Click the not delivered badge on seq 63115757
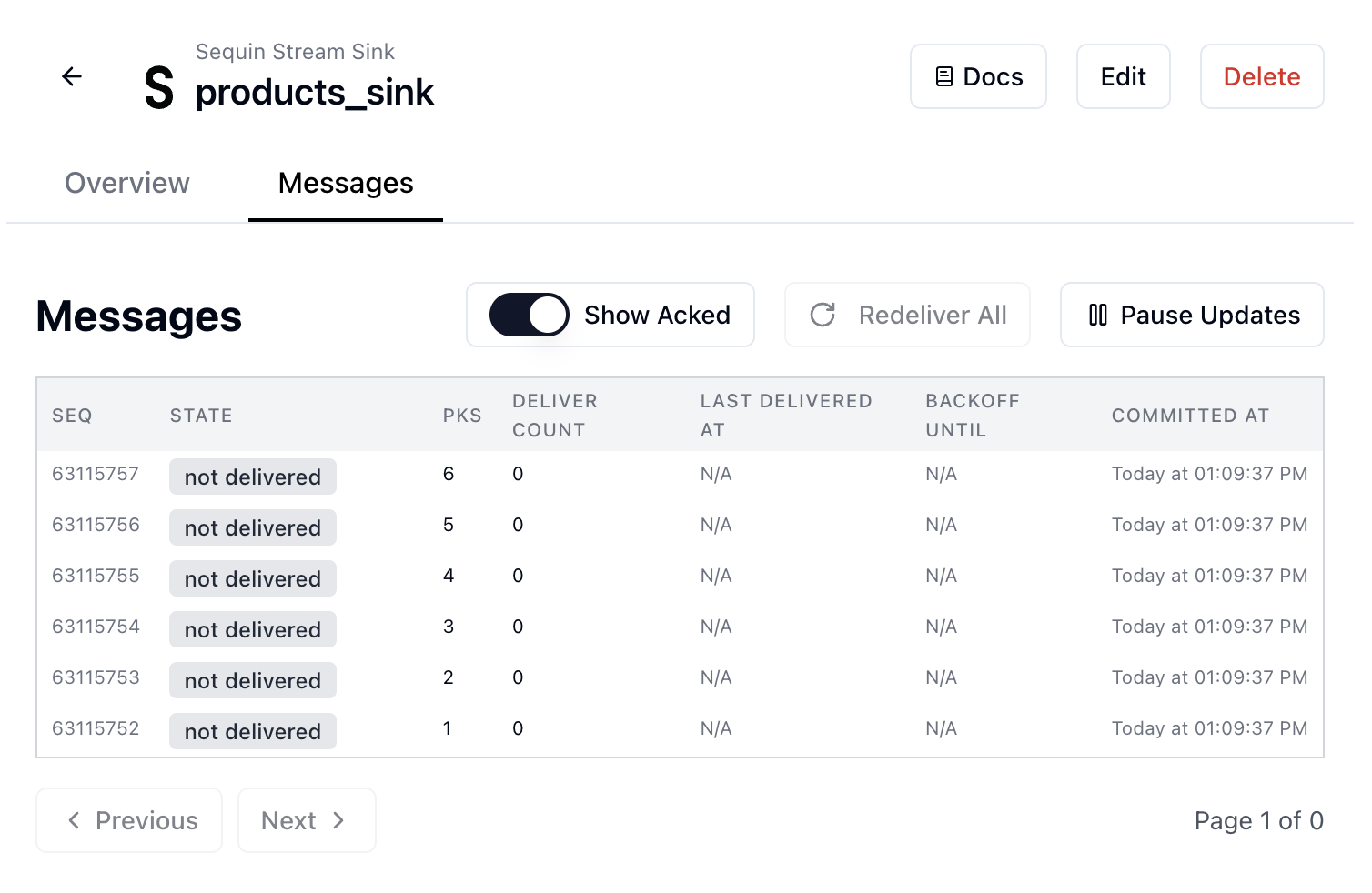 click(x=252, y=477)
